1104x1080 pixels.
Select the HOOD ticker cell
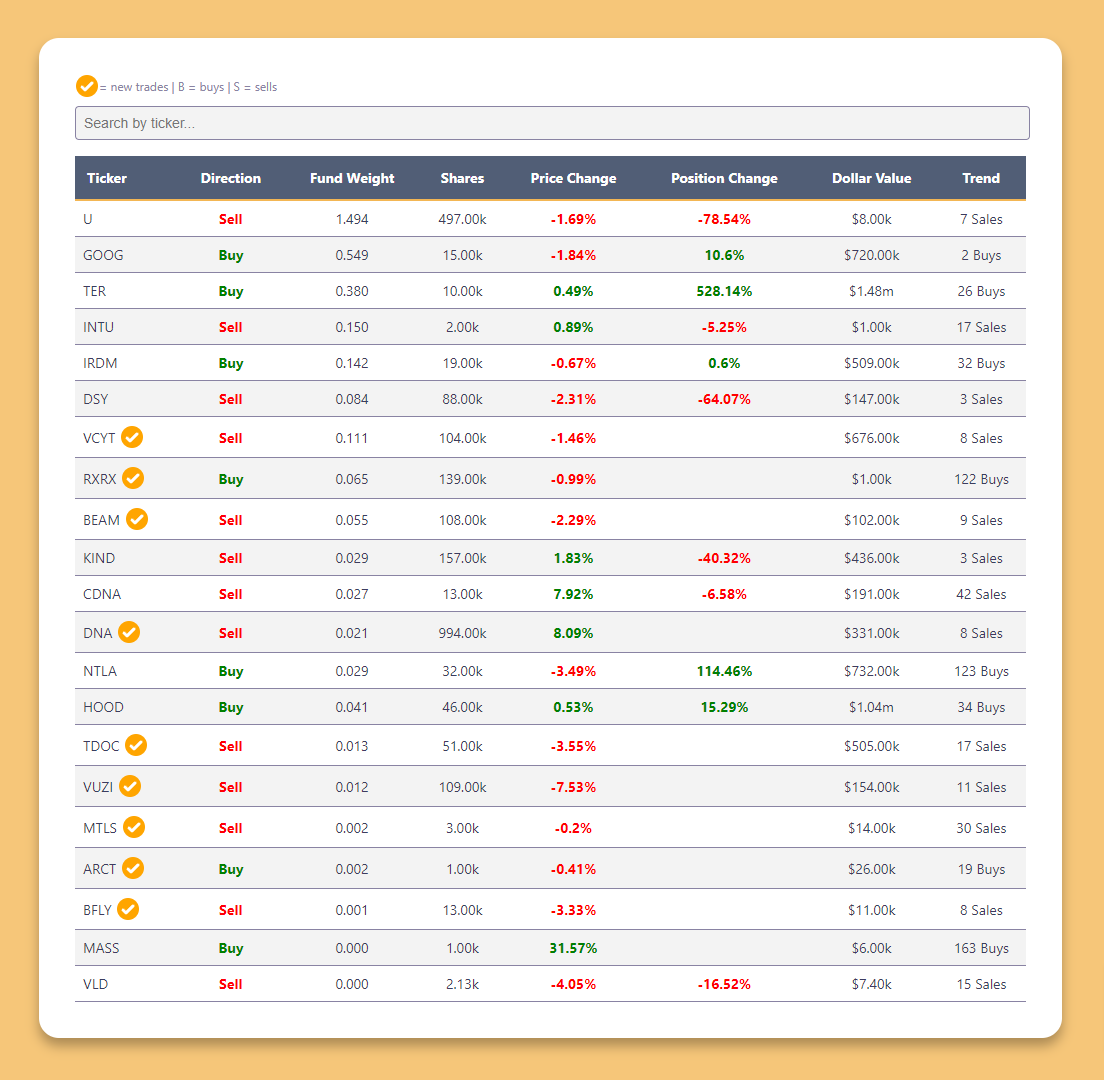(103, 707)
